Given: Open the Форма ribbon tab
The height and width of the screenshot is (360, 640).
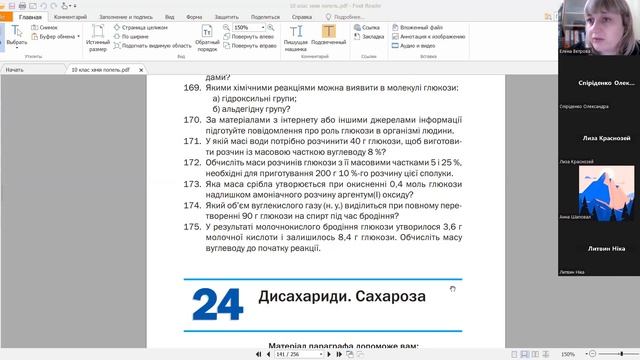Looking at the screenshot, I should click(x=194, y=17).
